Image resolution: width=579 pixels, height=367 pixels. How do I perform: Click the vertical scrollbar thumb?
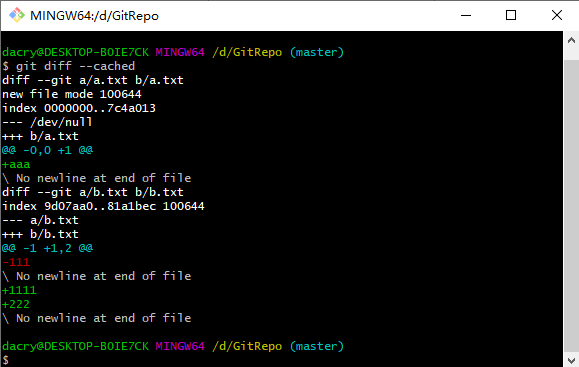pos(571,206)
